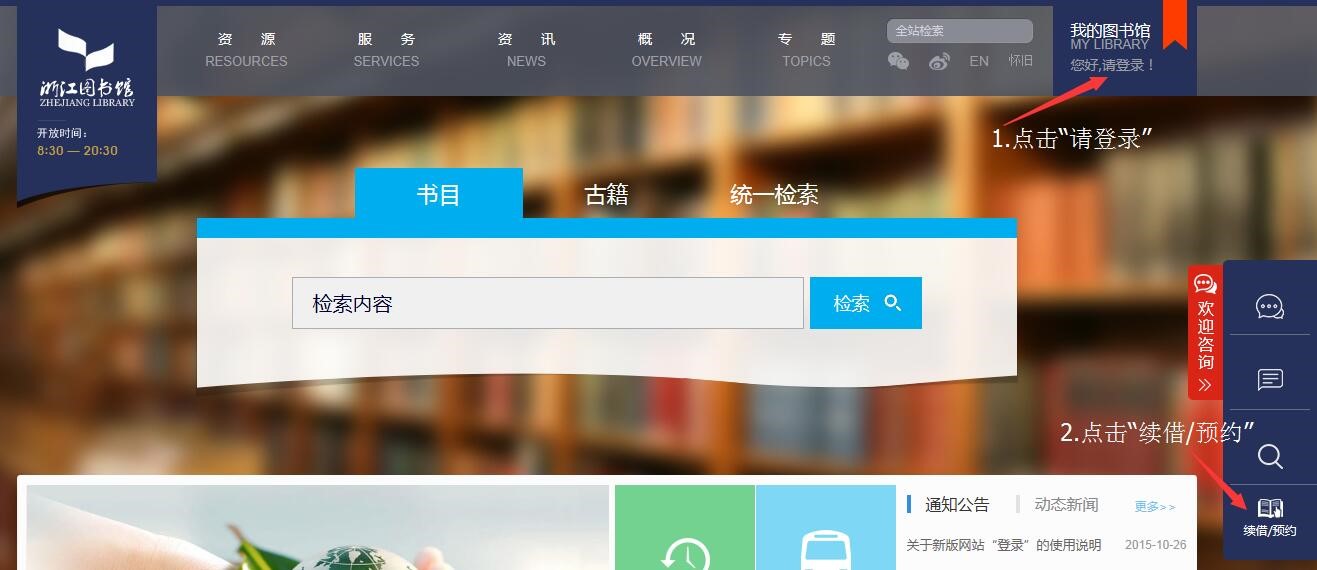Click the 检索内容 search input field
Image resolution: width=1317 pixels, height=570 pixels.
548,303
